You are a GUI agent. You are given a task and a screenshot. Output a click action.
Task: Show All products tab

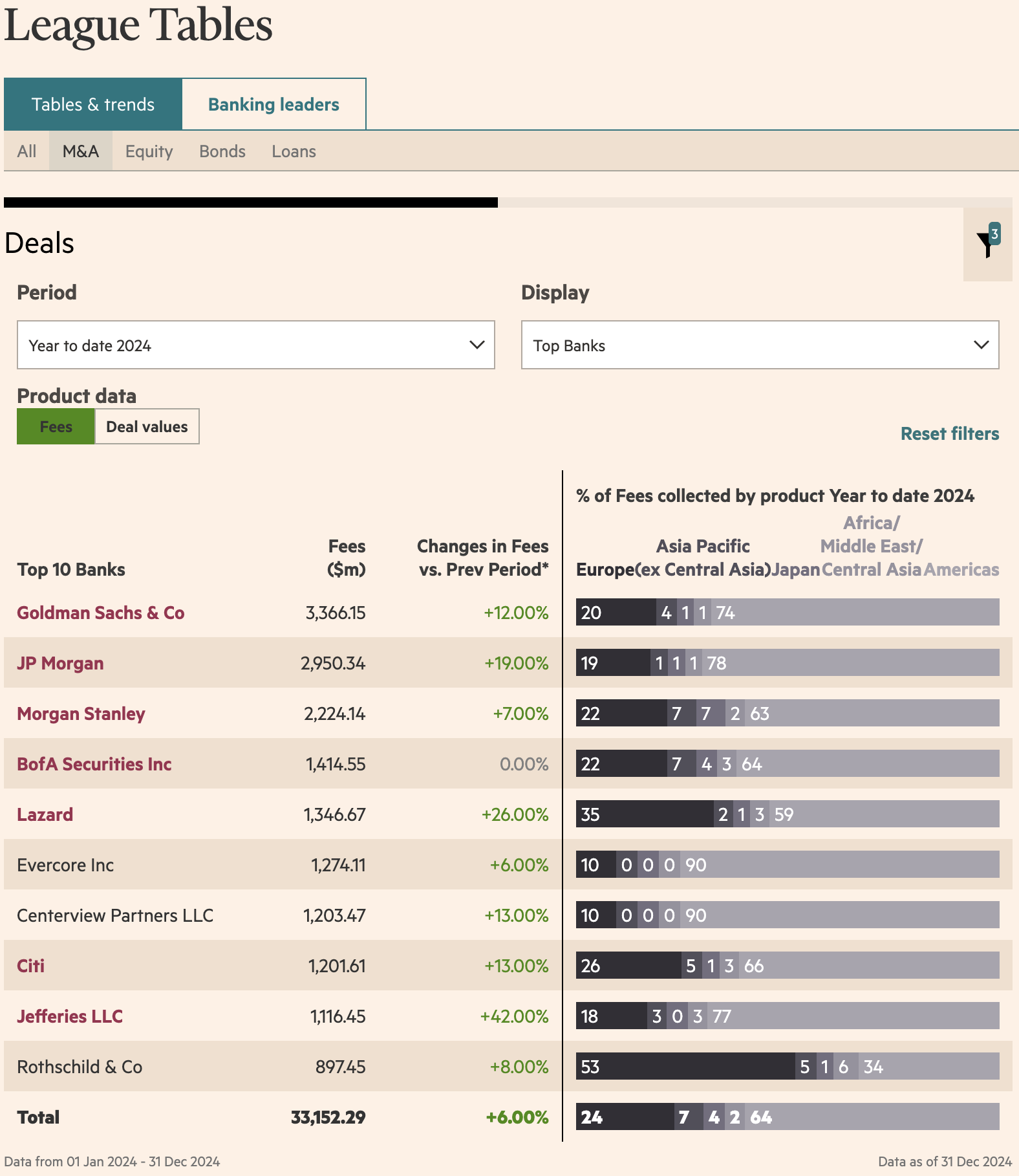click(27, 151)
